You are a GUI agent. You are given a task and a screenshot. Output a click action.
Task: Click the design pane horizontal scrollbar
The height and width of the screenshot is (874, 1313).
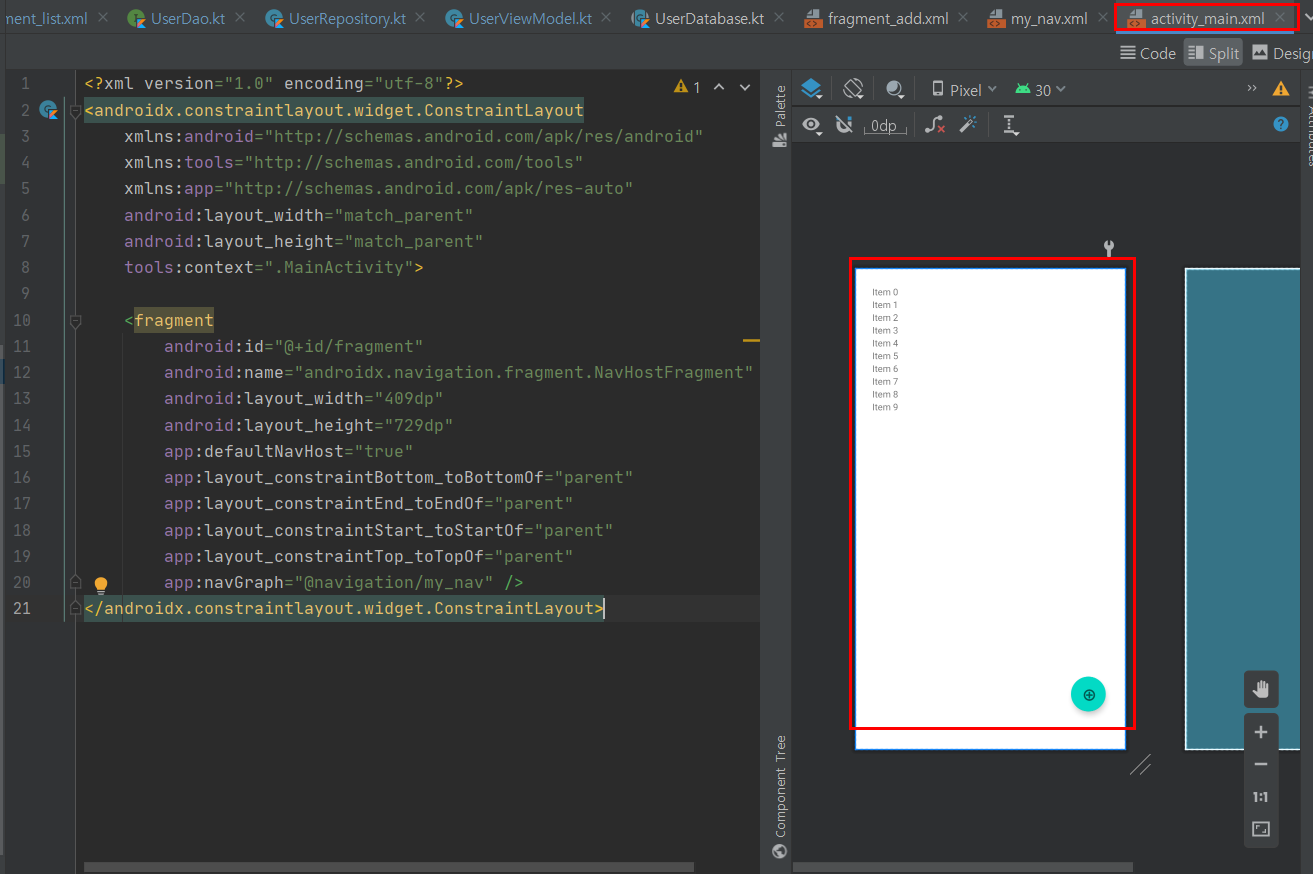coord(963,867)
